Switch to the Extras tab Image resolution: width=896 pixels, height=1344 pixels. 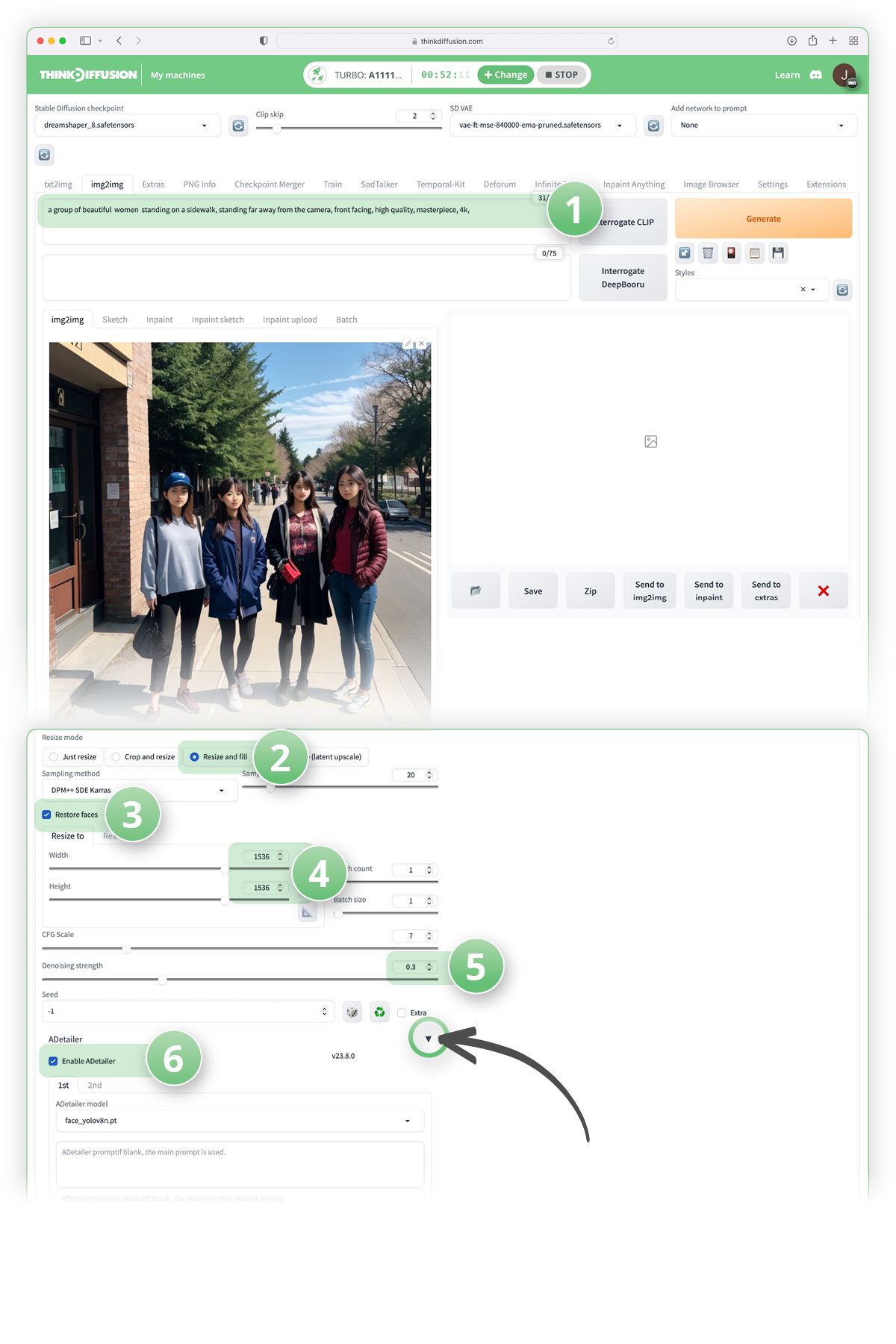pyautogui.click(x=153, y=184)
